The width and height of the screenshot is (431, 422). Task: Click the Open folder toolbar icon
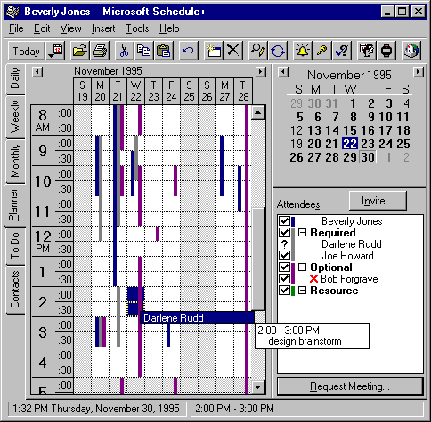79,51
